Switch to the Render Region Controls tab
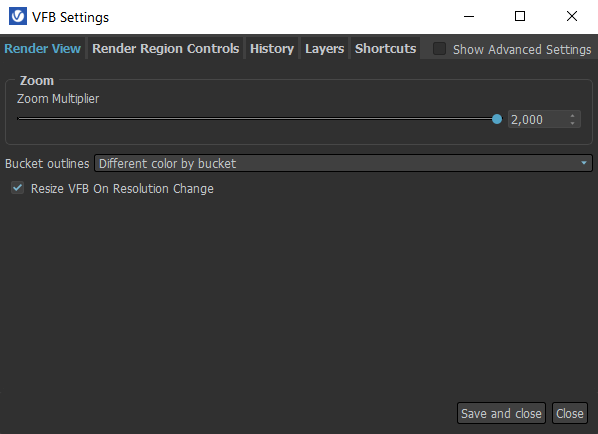Viewport: 598px width, 434px height. tap(166, 48)
